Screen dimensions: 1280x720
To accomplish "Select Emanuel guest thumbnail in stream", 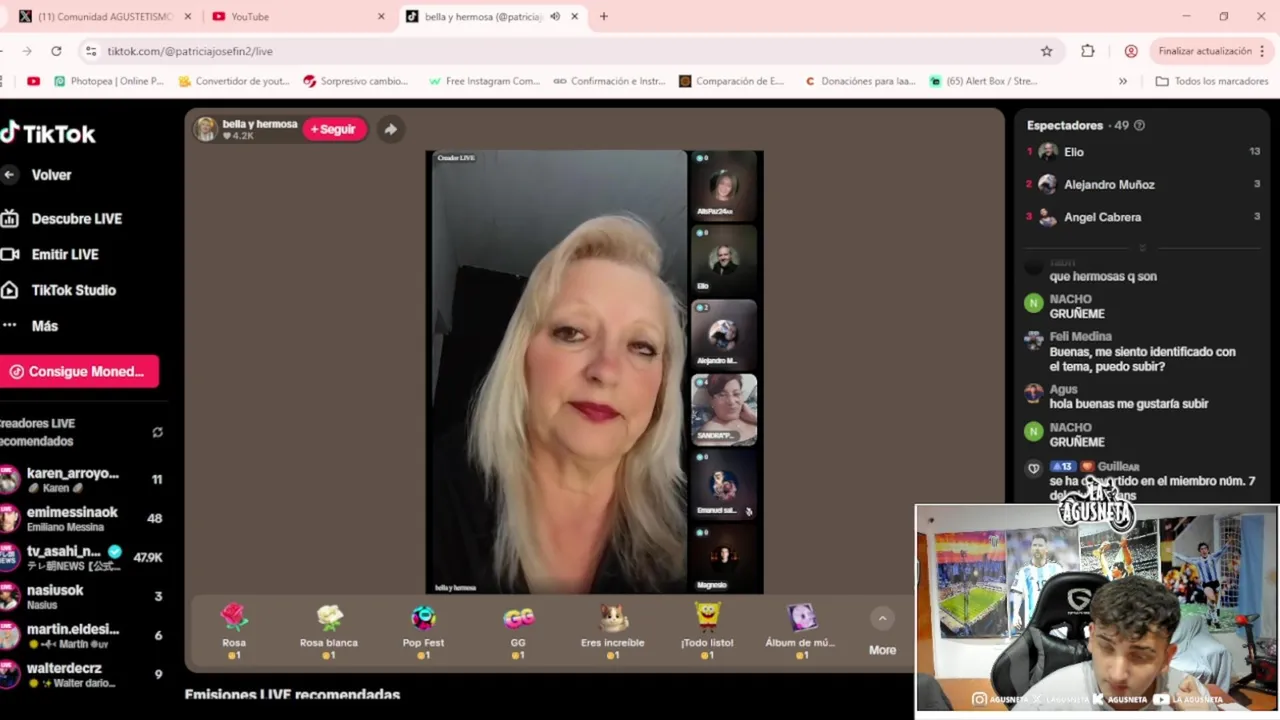I will [724, 484].
